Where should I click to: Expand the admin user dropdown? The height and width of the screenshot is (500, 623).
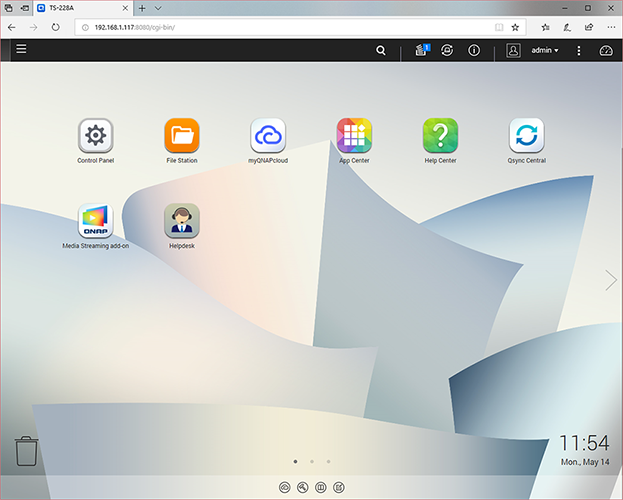click(x=545, y=50)
